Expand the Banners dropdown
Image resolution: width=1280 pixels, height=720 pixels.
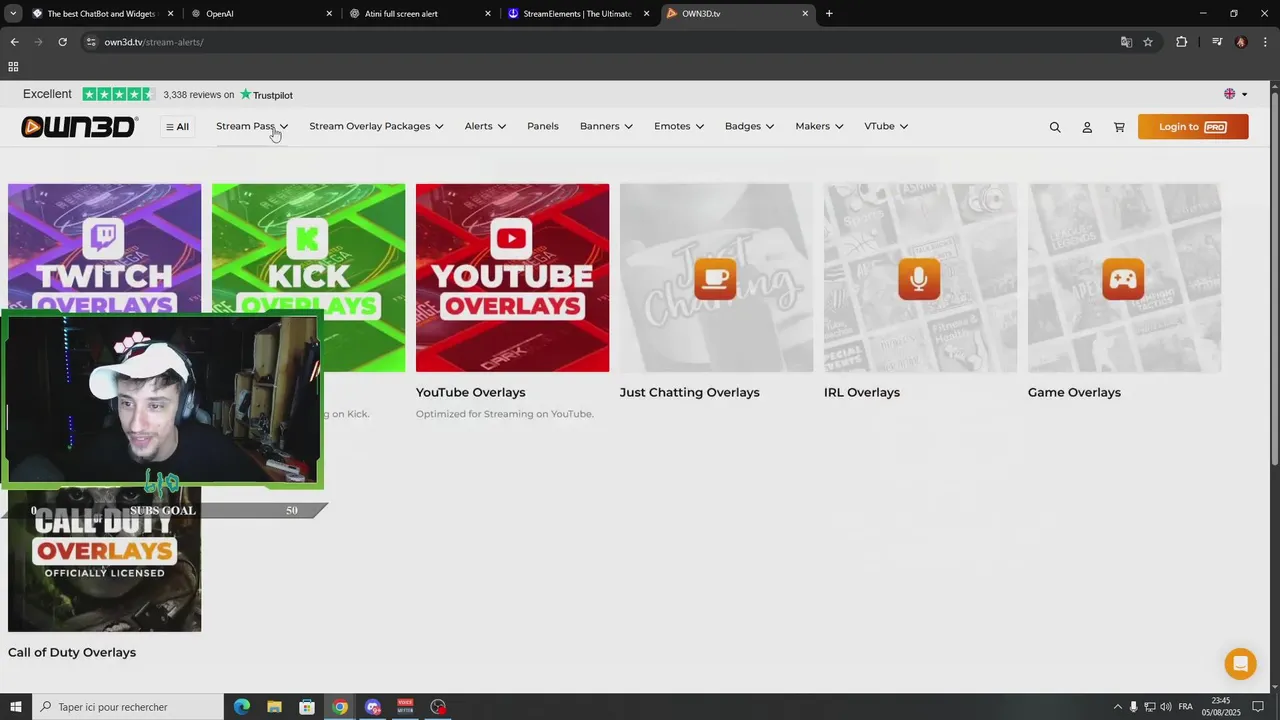point(606,126)
